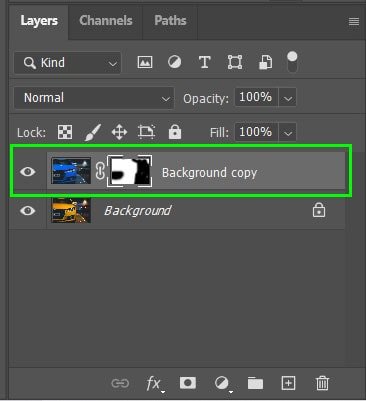Select the Background copy layer mask thumbnail

pyautogui.click(x=129, y=171)
